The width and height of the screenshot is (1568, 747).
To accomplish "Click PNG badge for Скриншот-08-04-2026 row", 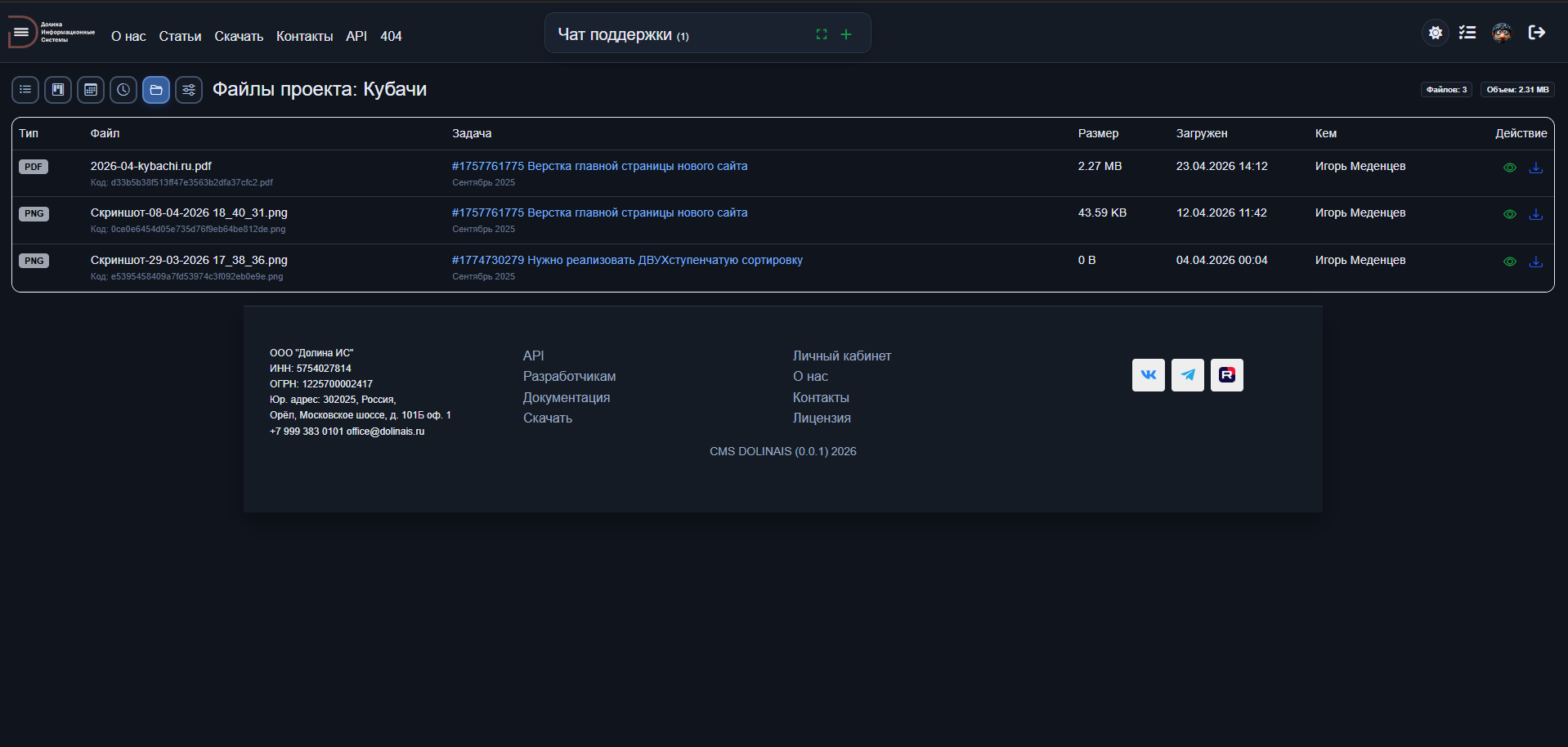I will click(x=34, y=213).
